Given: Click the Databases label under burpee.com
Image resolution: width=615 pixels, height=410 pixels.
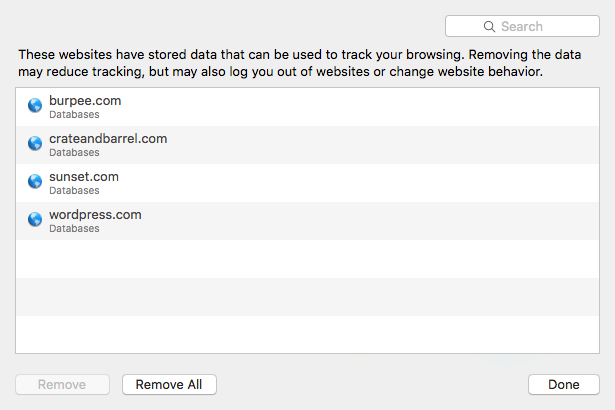Looking at the screenshot, I should tap(74, 114).
